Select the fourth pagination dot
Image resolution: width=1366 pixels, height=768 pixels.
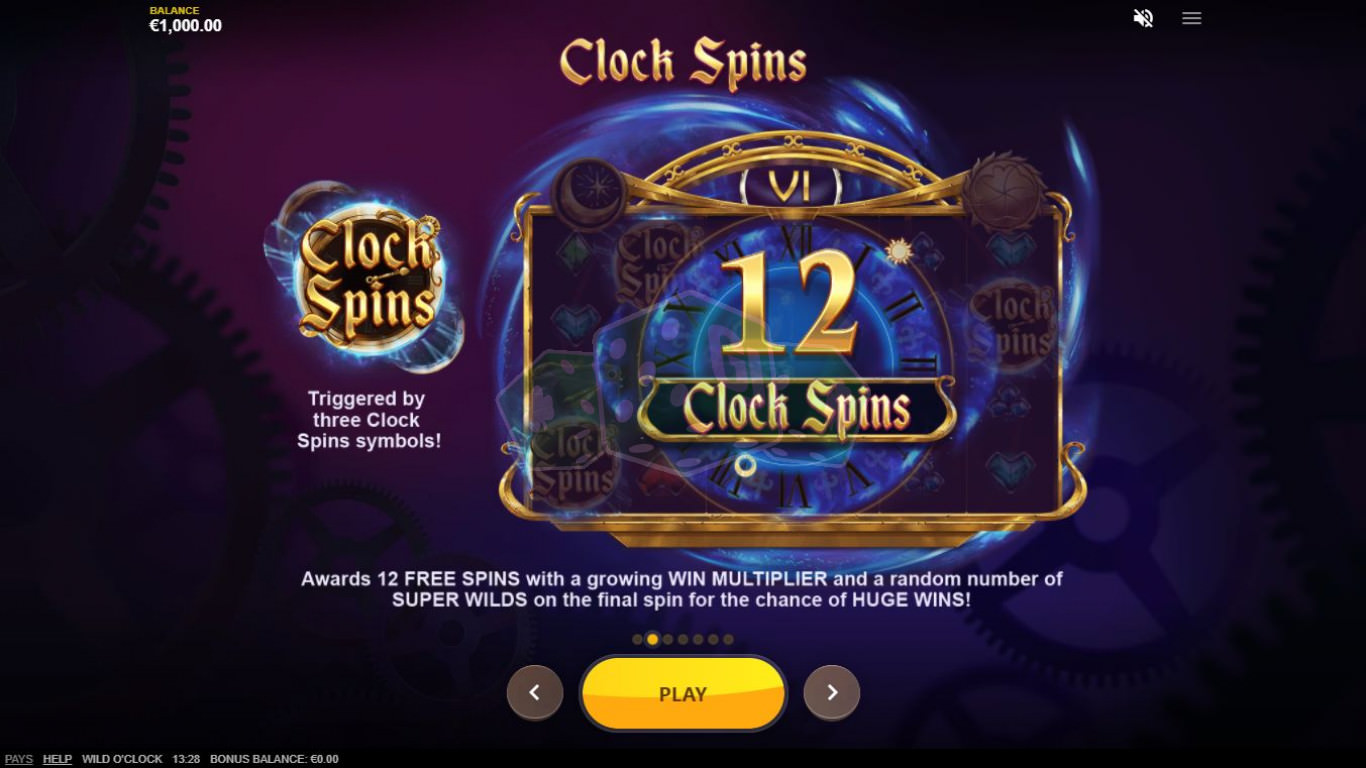pos(683,639)
